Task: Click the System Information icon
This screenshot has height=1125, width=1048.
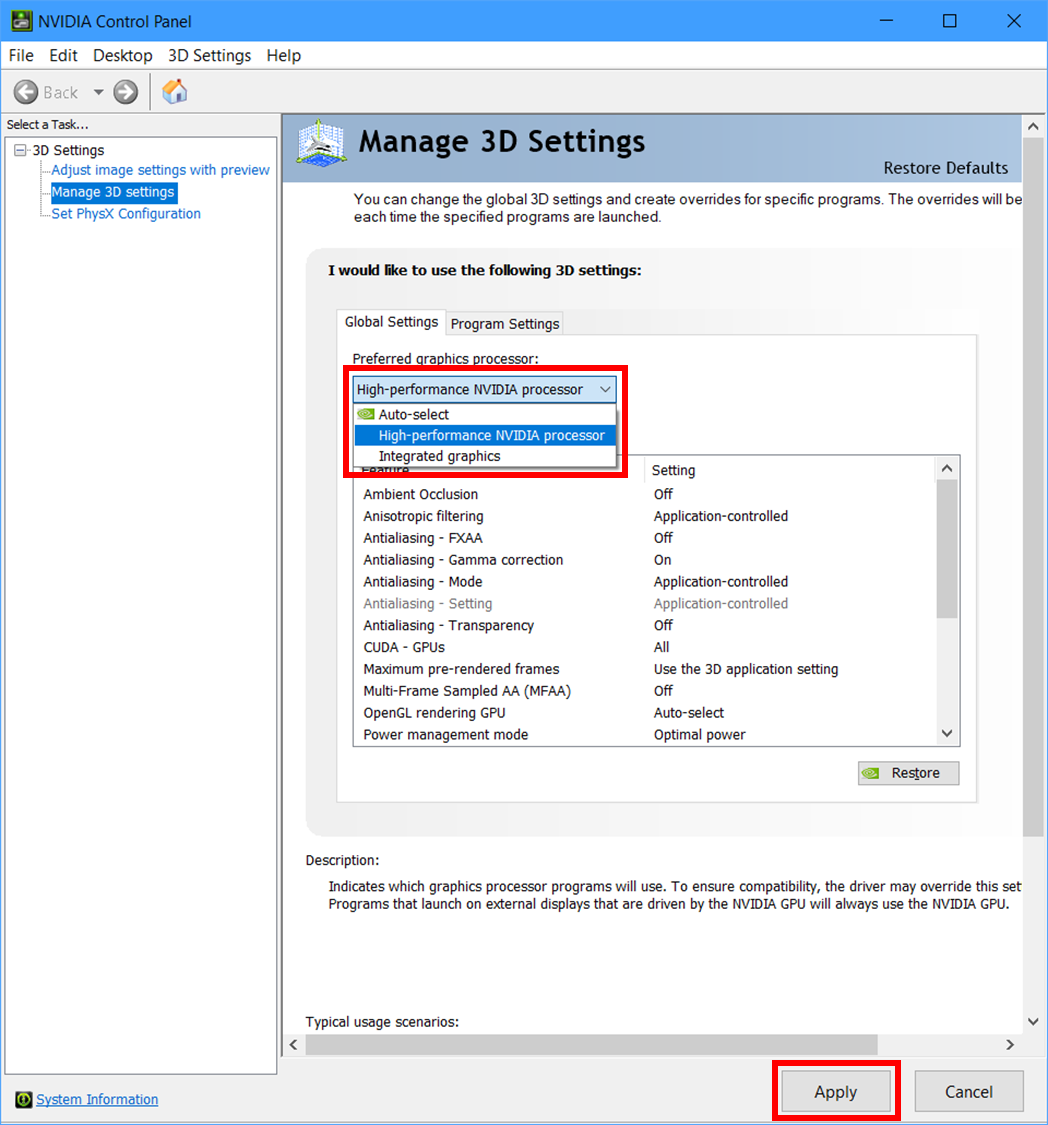Action: pos(24,1100)
